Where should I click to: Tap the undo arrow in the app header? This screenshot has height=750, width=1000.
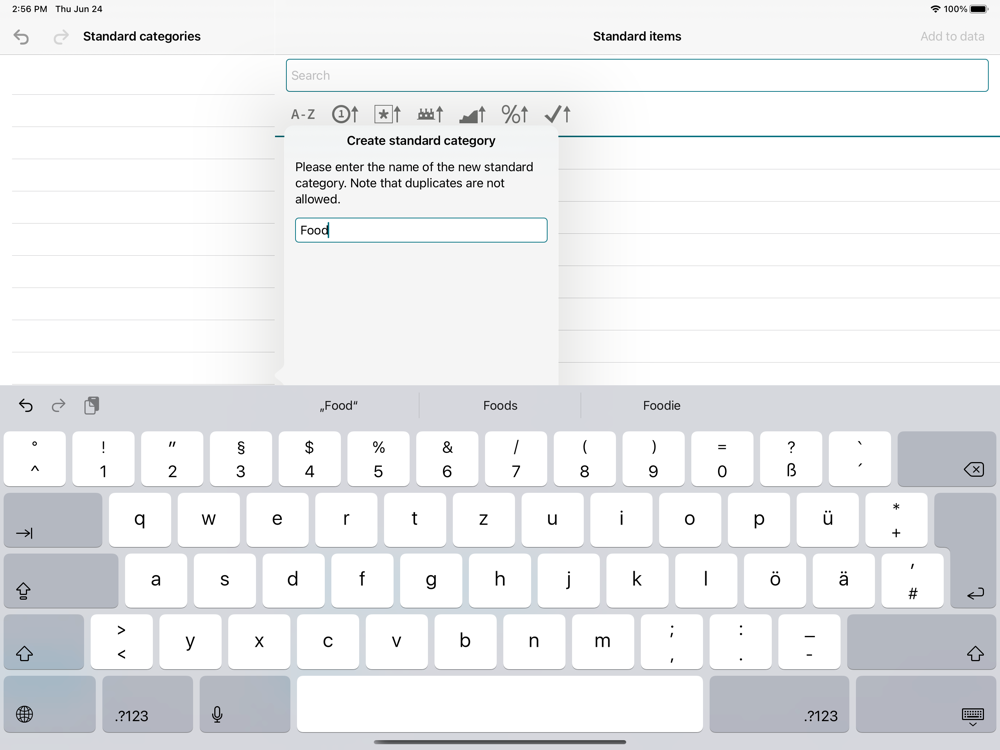[21, 37]
